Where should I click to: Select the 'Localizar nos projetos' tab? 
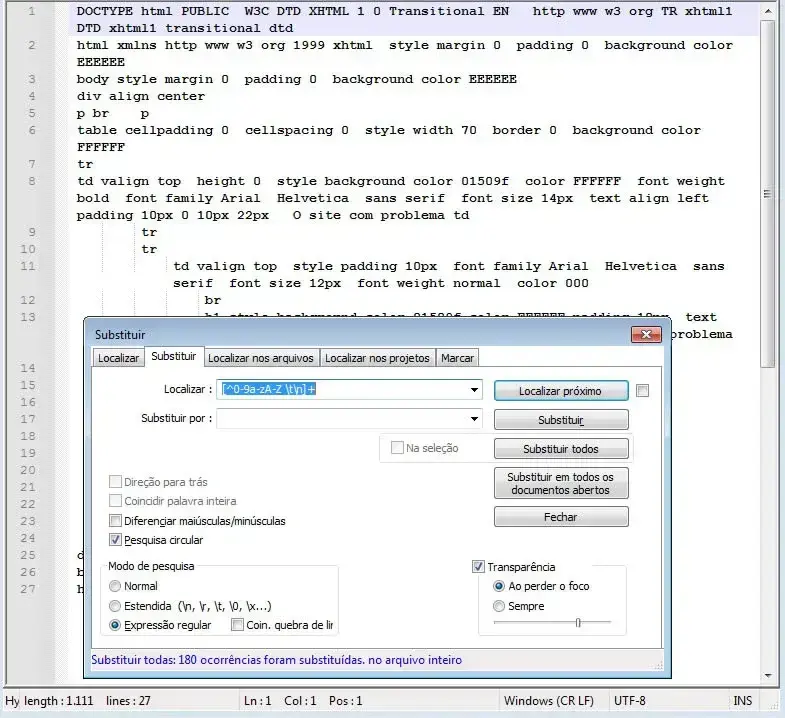[377, 358]
